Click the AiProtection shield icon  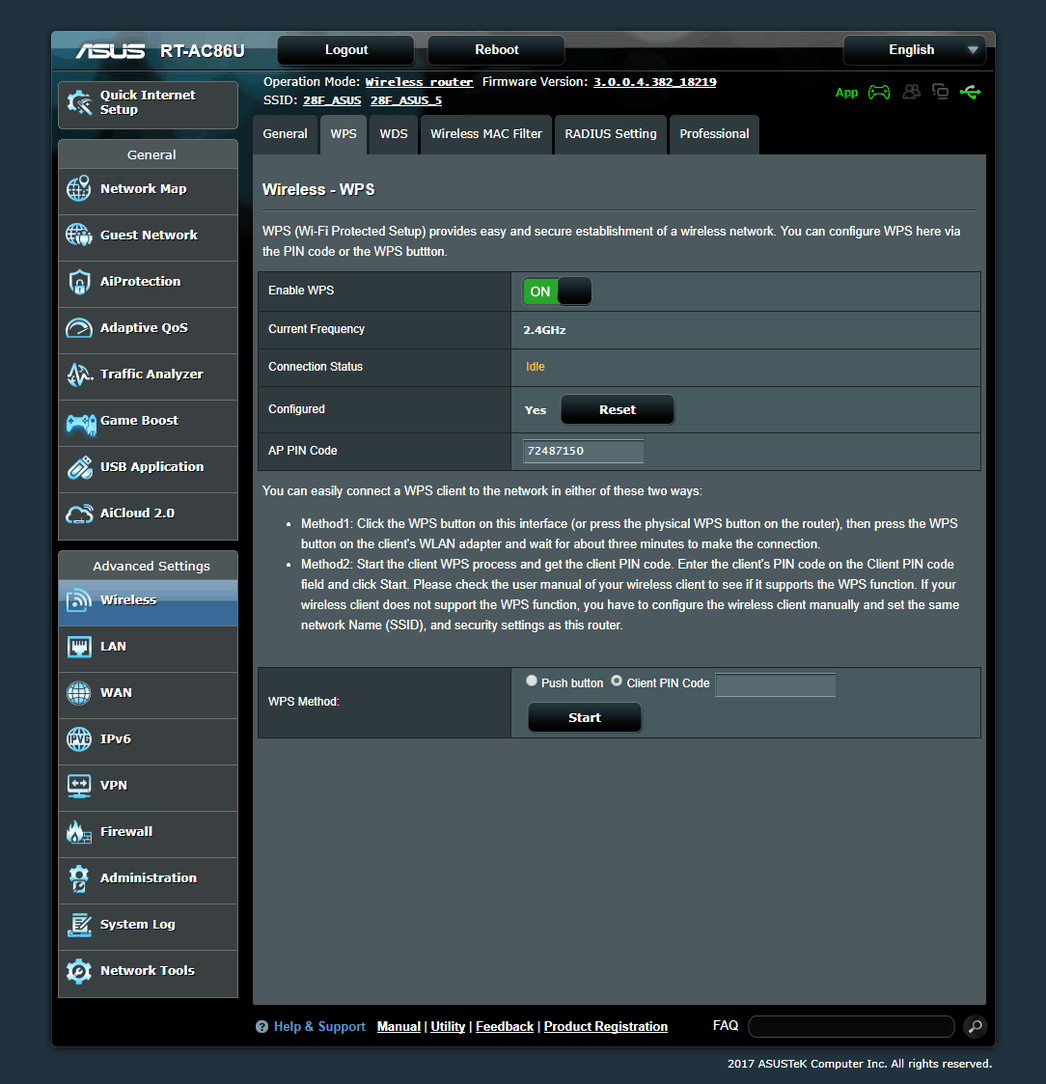(79, 281)
